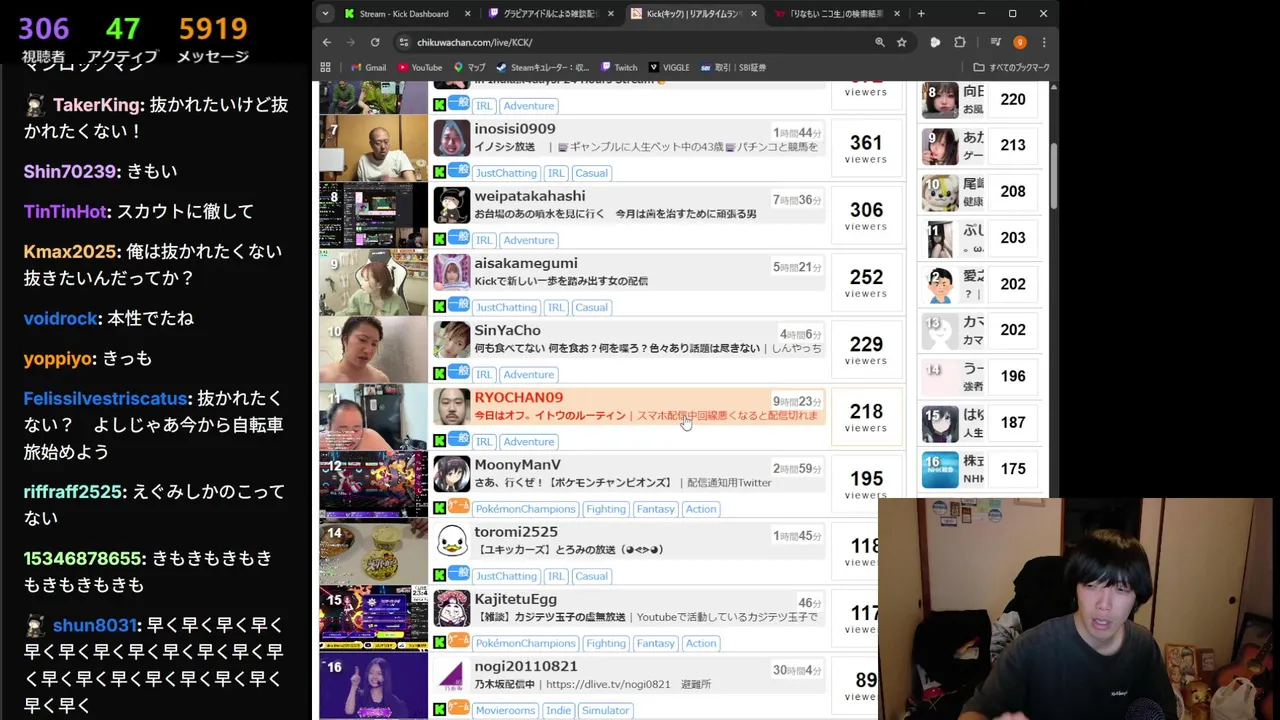
Task: Click the Fantasy tag under MoonyManV
Action: click(x=655, y=509)
